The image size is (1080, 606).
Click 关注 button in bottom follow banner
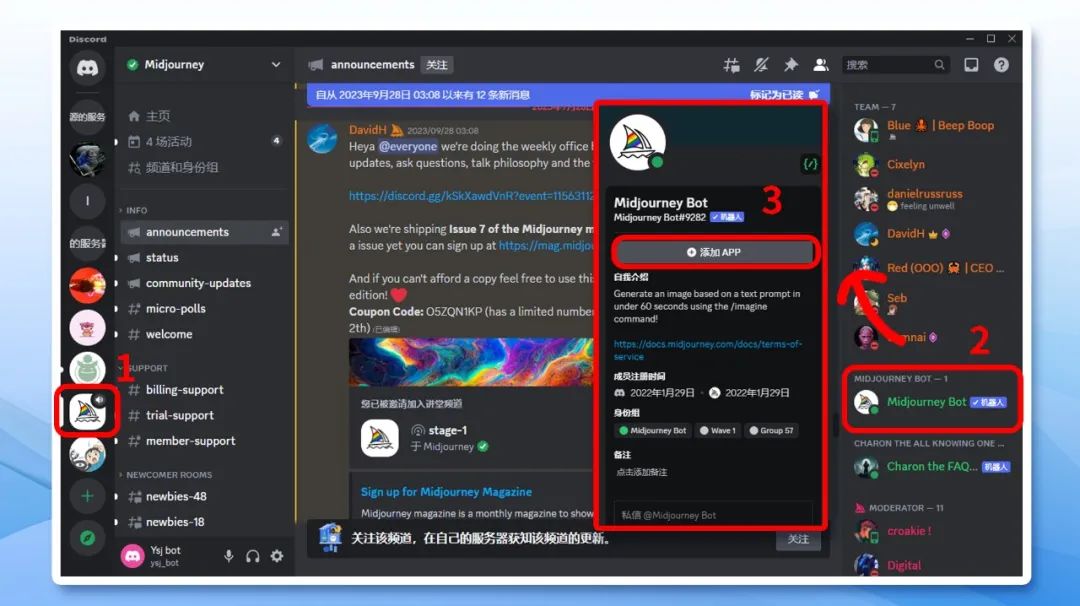[x=798, y=539]
